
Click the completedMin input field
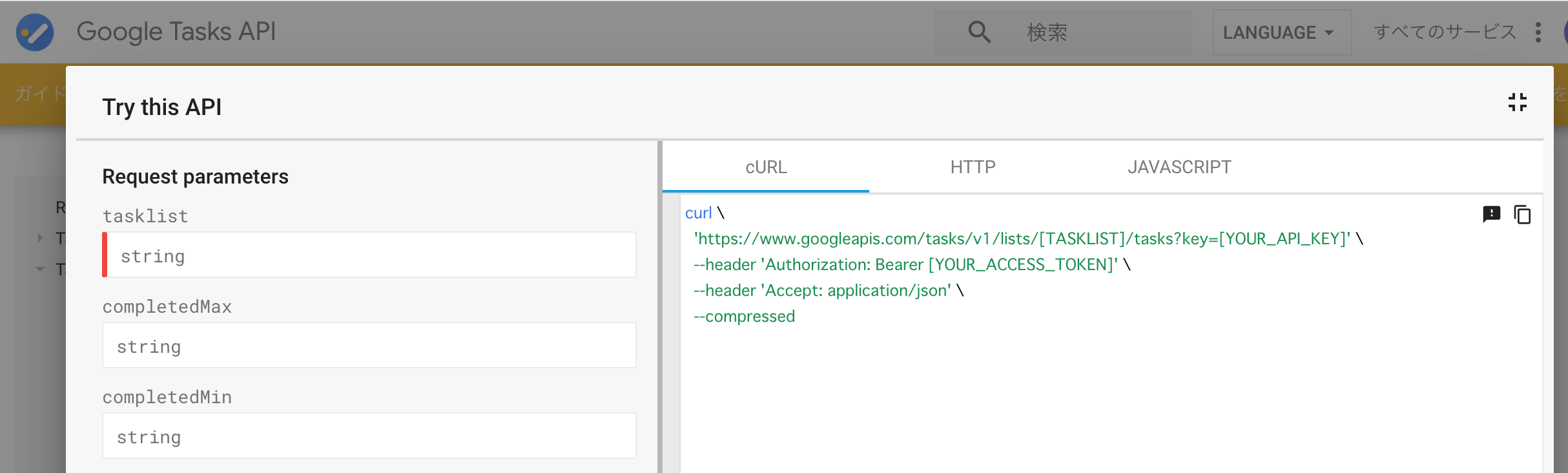369,436
